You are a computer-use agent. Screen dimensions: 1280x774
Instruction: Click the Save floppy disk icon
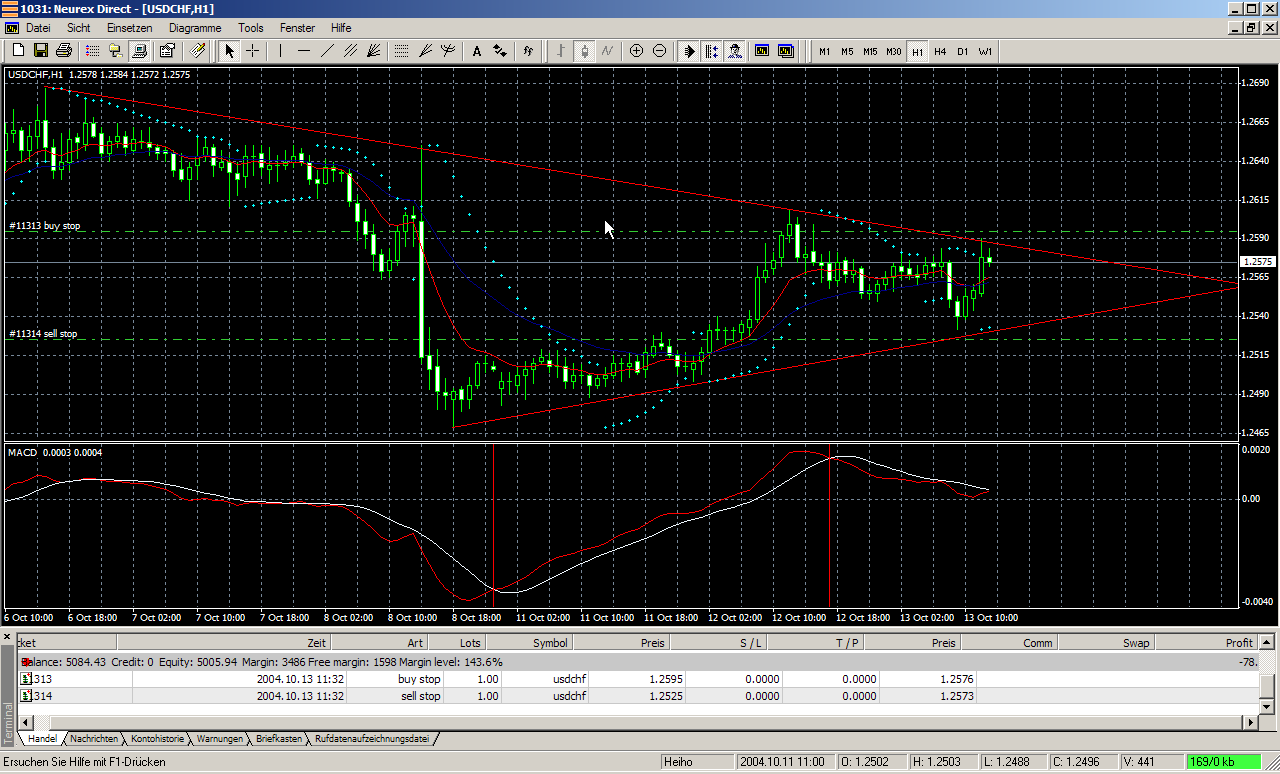tap(41, 51)
